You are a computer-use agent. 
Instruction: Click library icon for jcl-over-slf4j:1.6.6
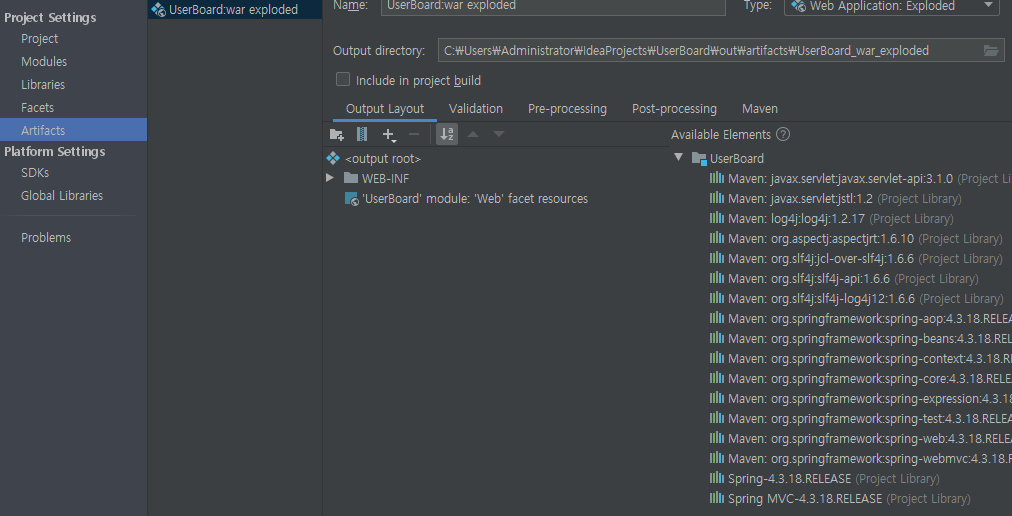point(716,258)
